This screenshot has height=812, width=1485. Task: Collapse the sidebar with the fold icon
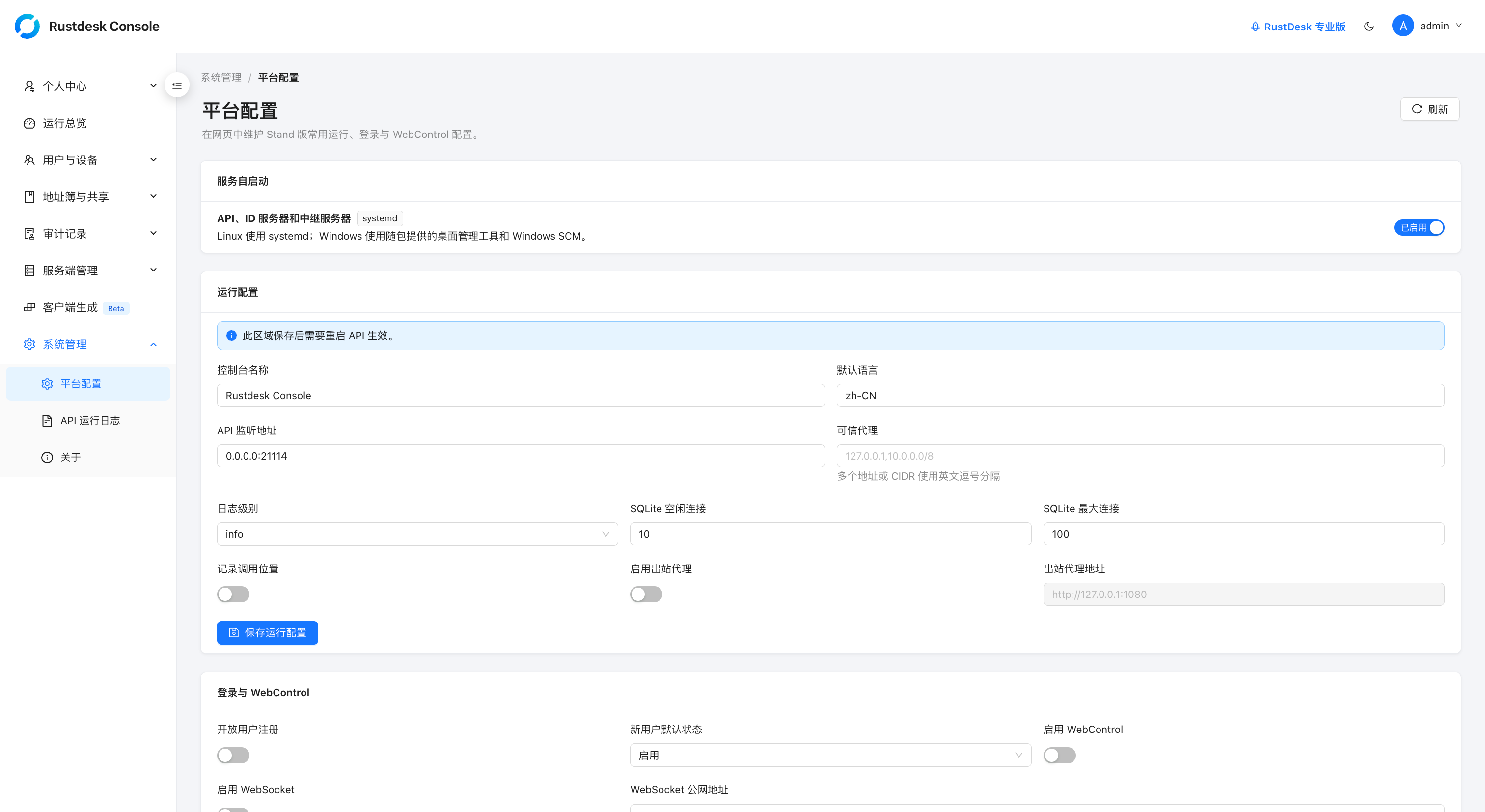pos(177,85)
